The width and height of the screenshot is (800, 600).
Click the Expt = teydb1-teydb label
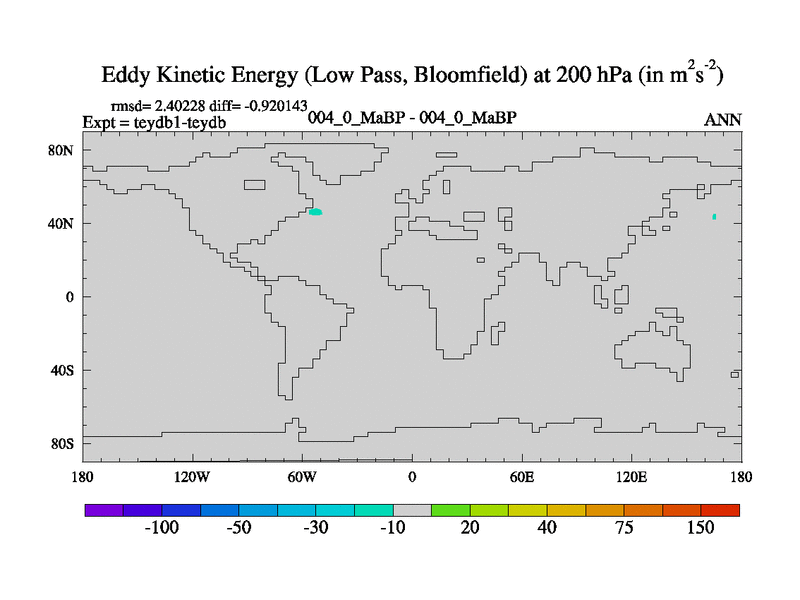pos(151,121)
